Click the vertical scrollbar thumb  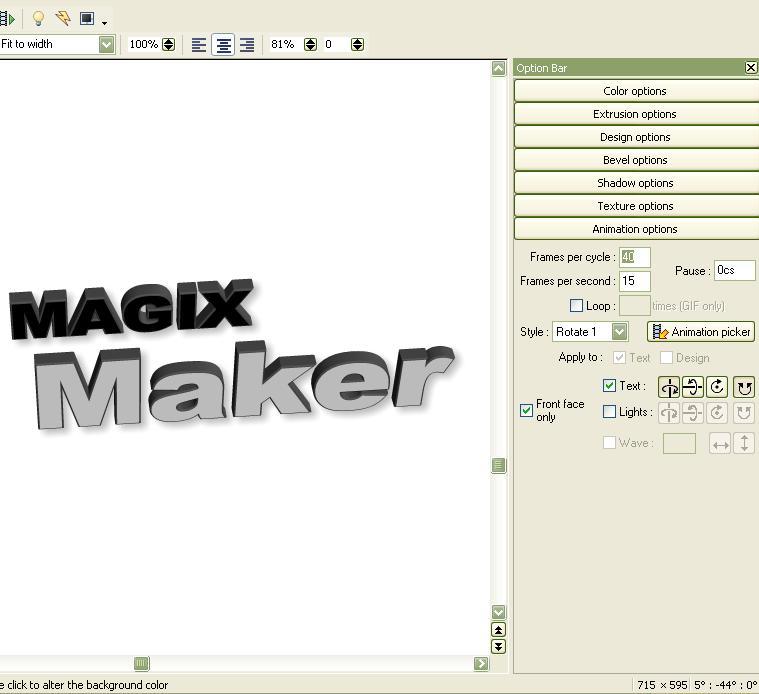[499, 466]
